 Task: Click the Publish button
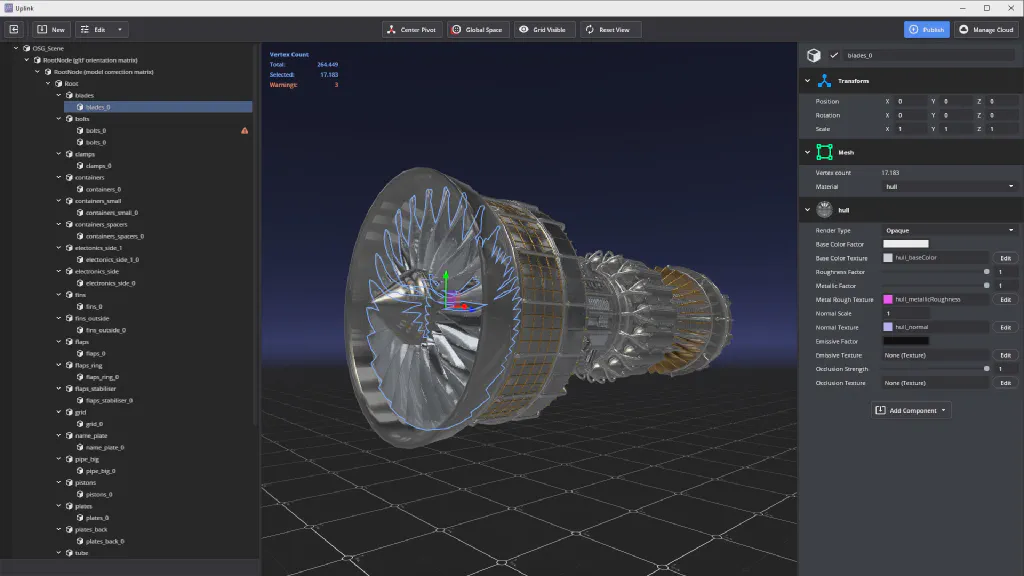point(926,30)
